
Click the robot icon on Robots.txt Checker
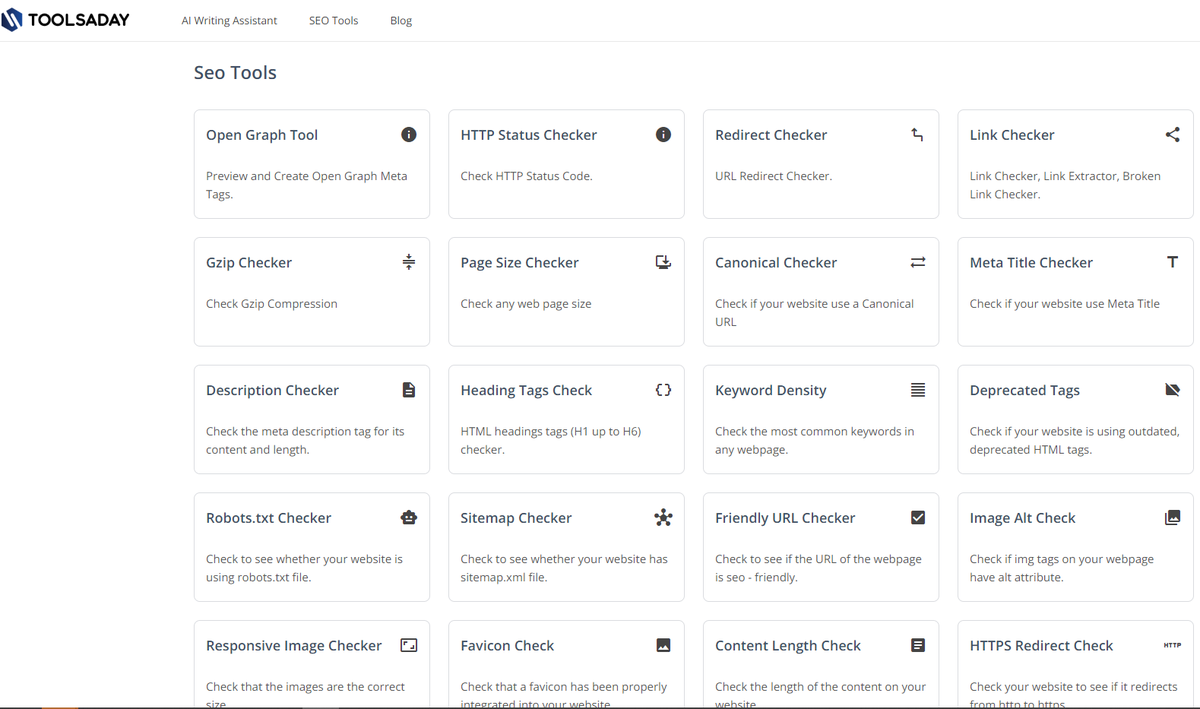(x=409, y=518)
